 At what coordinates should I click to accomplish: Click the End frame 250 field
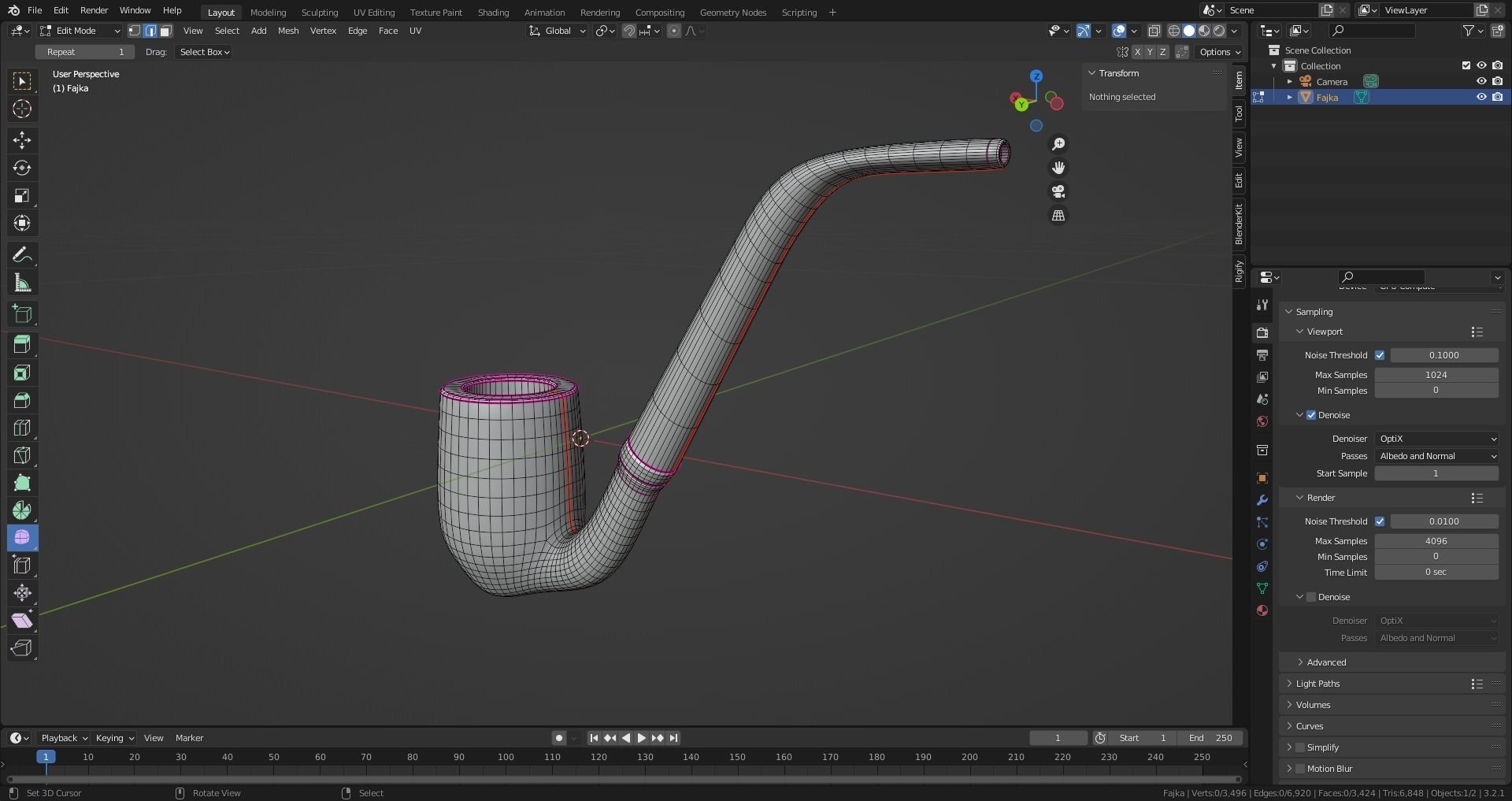click(1210, 738)
